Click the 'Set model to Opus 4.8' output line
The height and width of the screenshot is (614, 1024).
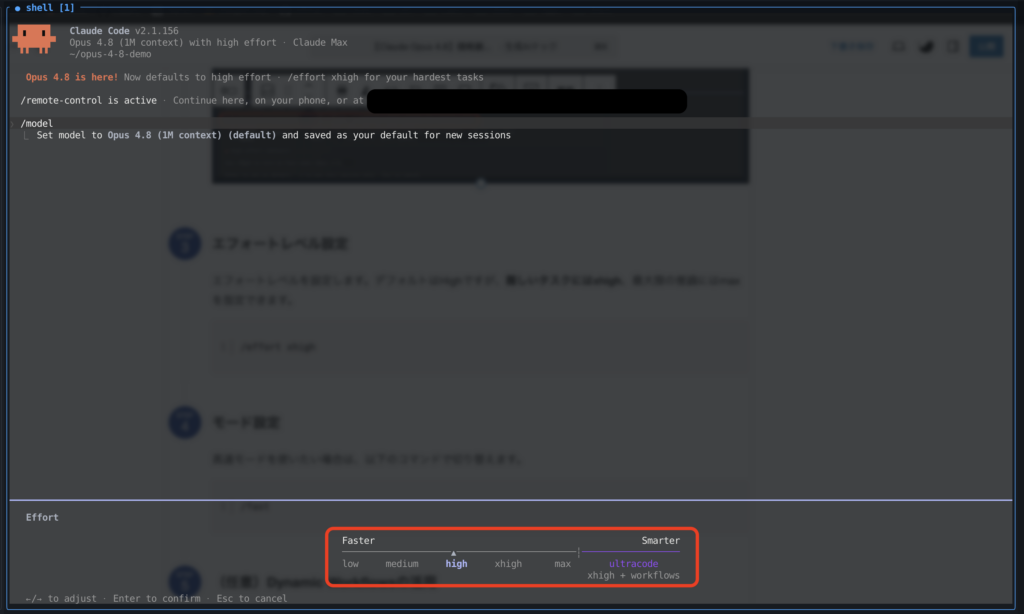[x=274, y=135]
